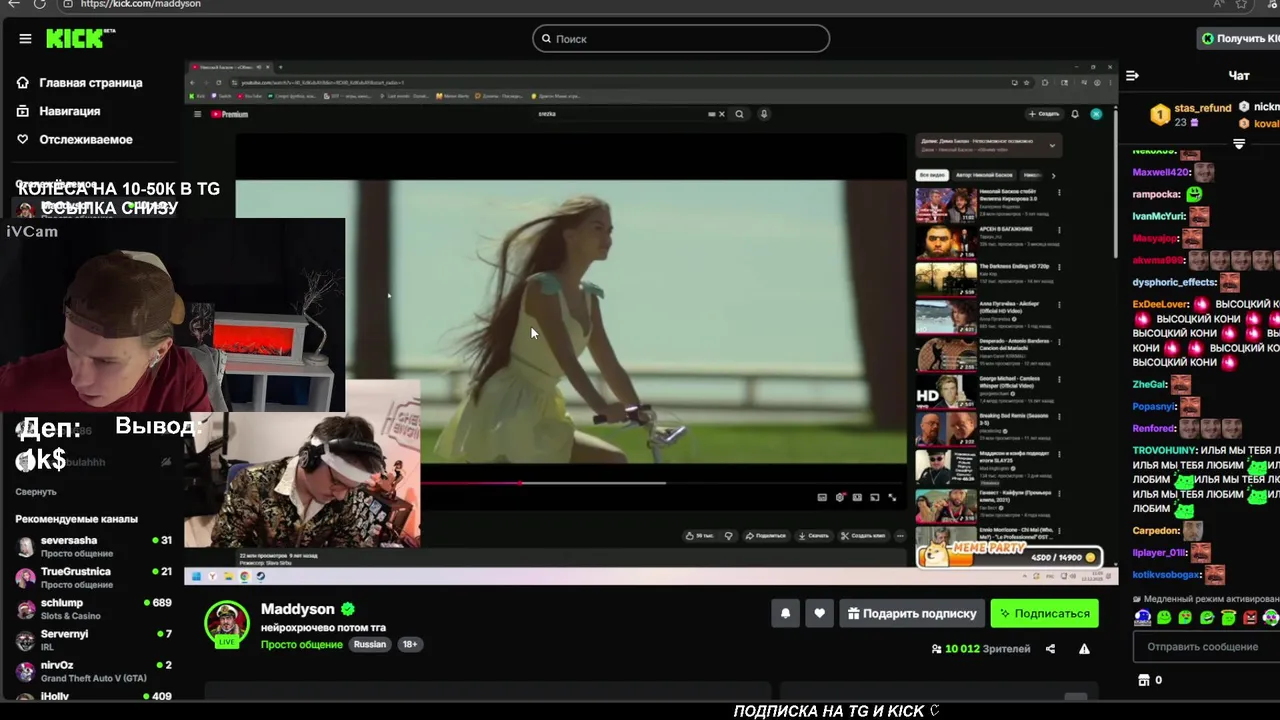
Task: Pick the red angry emote
Action: (1250, 618)
